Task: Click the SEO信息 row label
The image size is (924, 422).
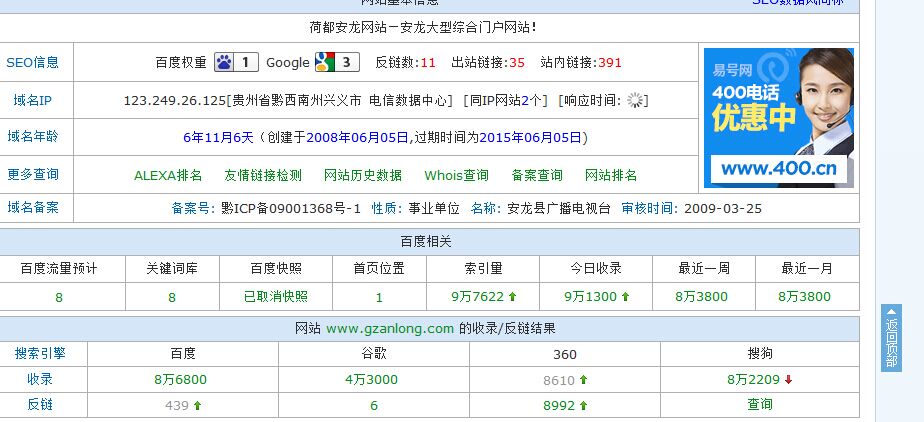Action: (x=32, y=62)
